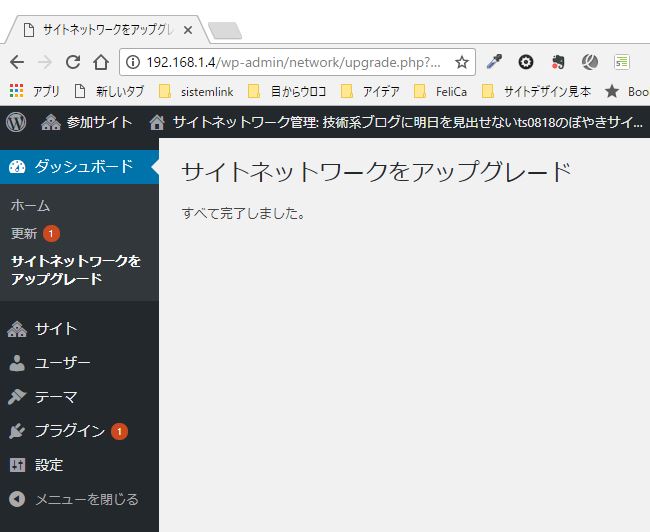Collapse sidebar with メニューを閉じる

(x=79, y=499)
